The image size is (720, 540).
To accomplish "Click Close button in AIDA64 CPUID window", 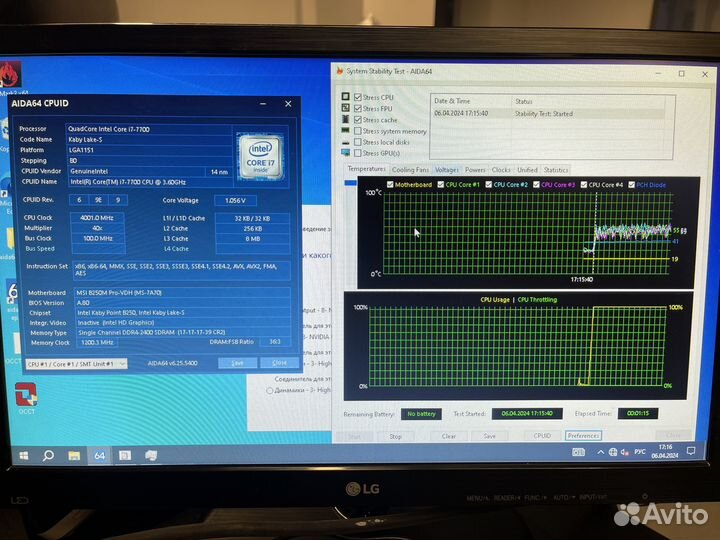I will coord(279,363).
